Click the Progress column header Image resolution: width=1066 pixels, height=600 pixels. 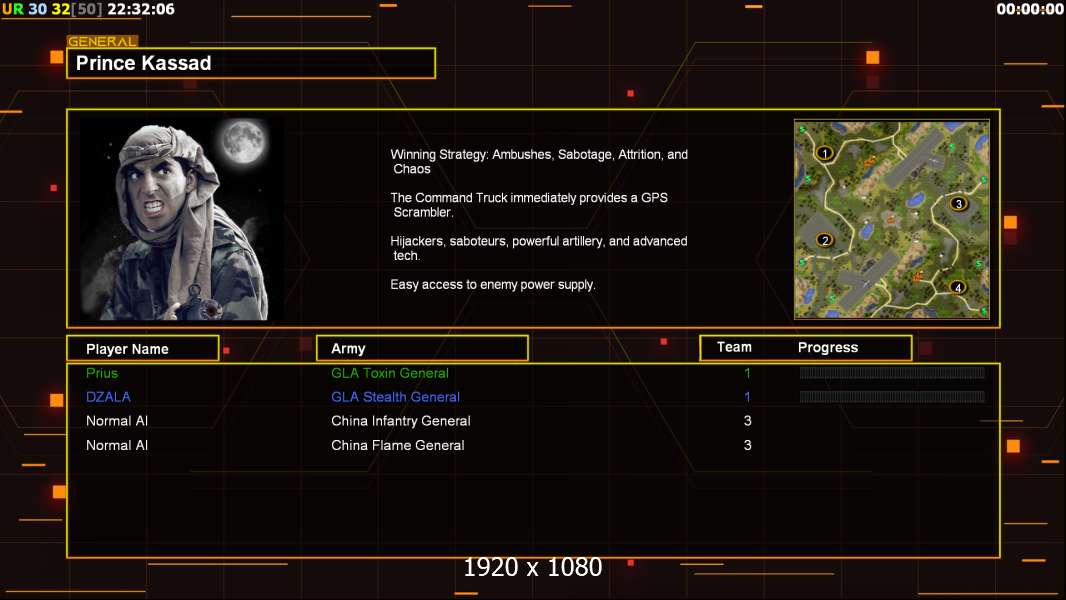click(827, 347)
